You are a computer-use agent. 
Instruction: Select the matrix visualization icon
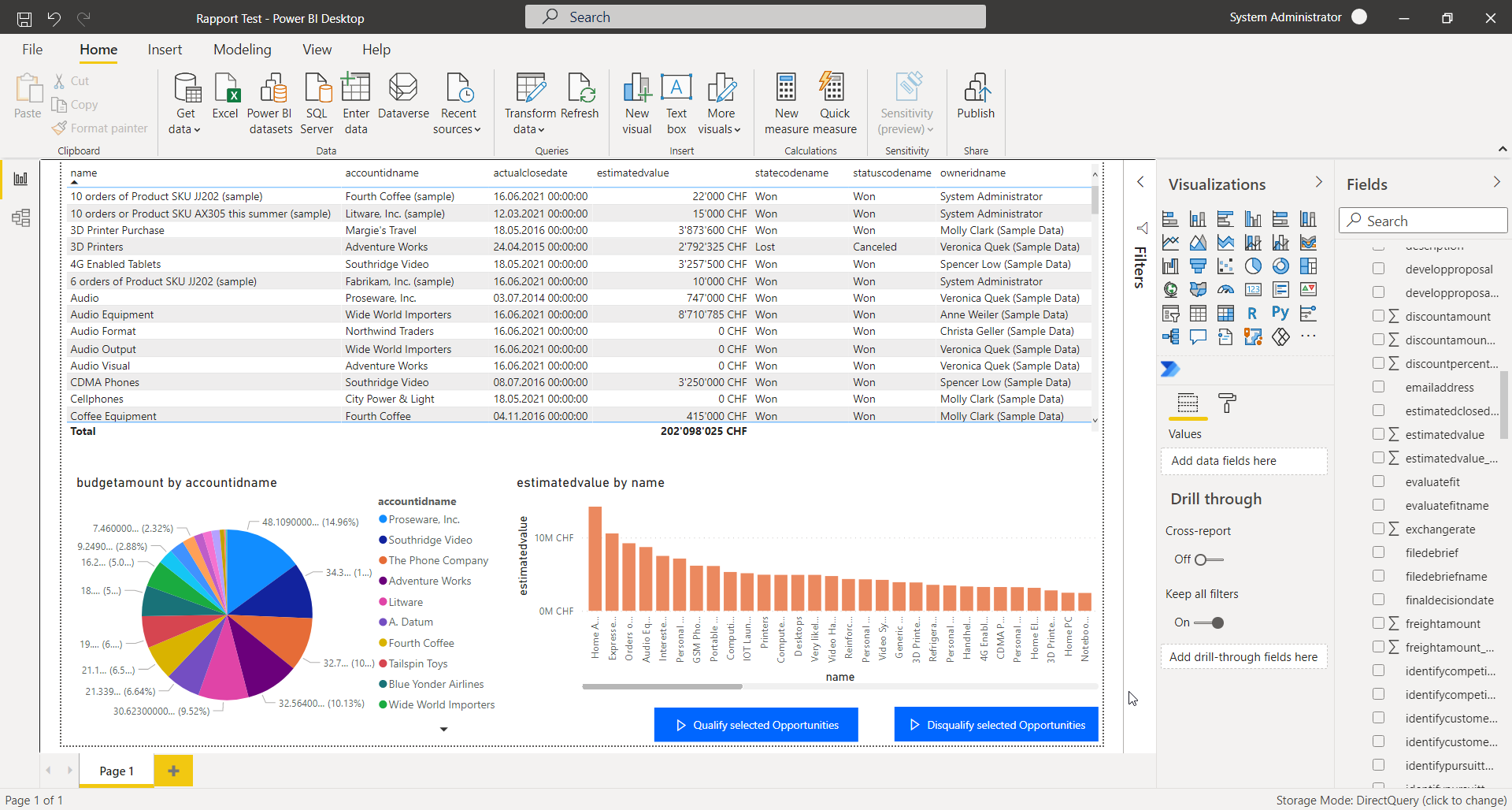(x=1225, y=314)
